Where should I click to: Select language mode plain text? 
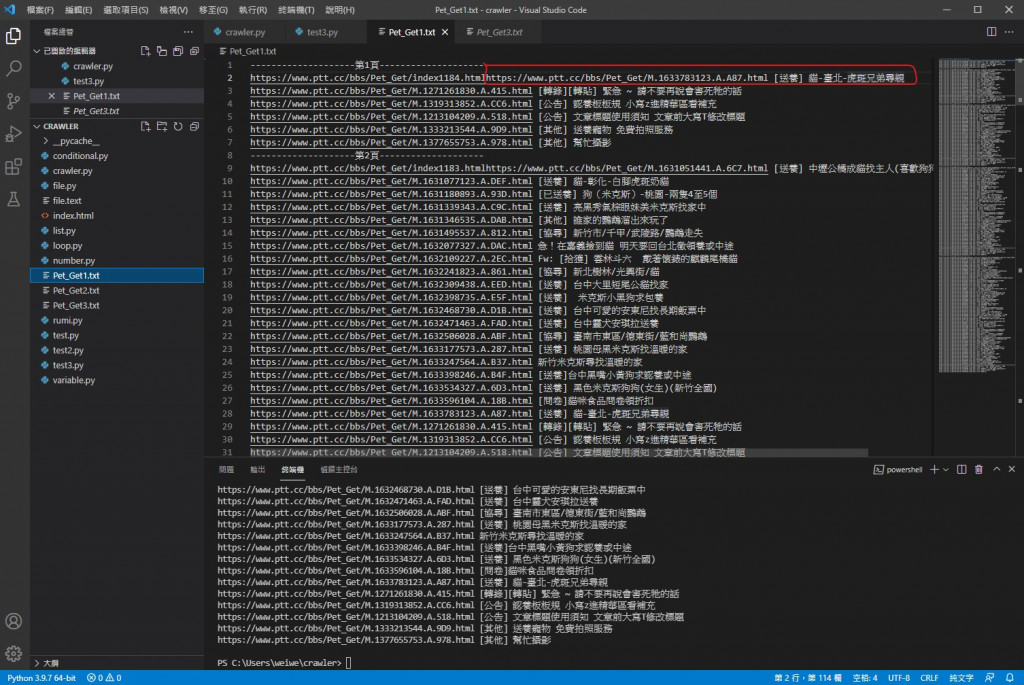click(961, 678)
